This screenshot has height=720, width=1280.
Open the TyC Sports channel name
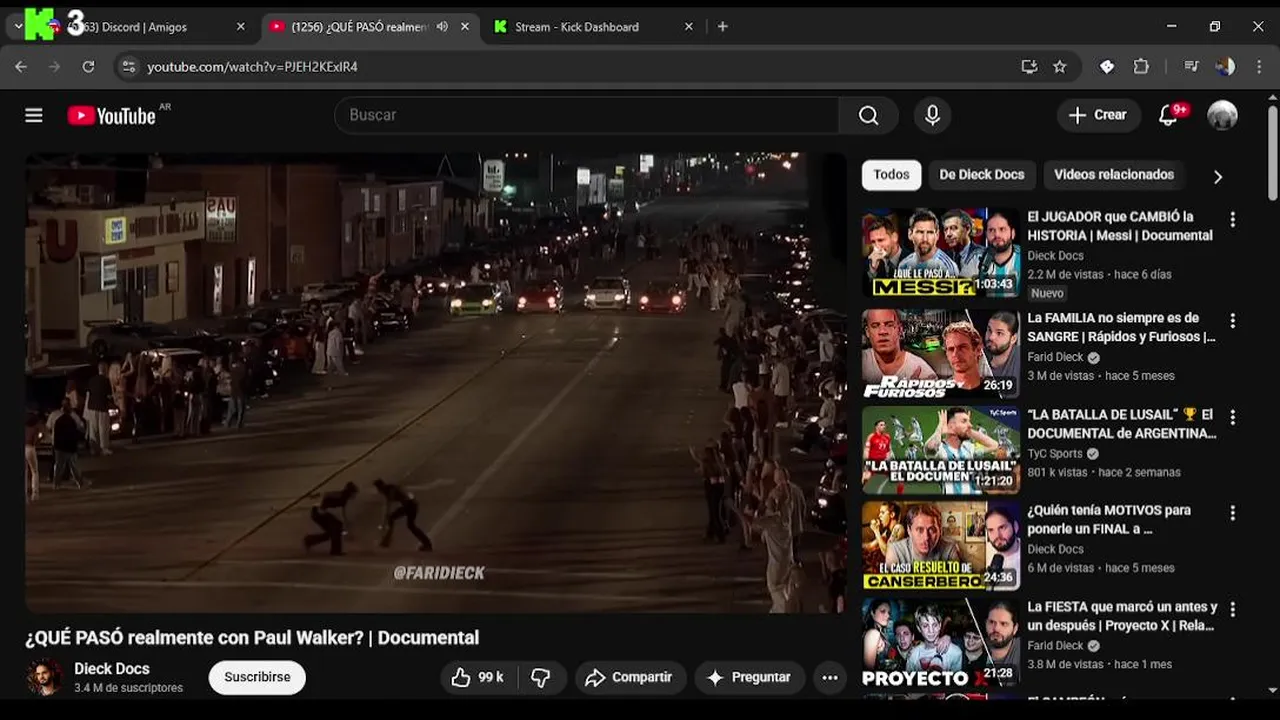tap(1055, 453)
